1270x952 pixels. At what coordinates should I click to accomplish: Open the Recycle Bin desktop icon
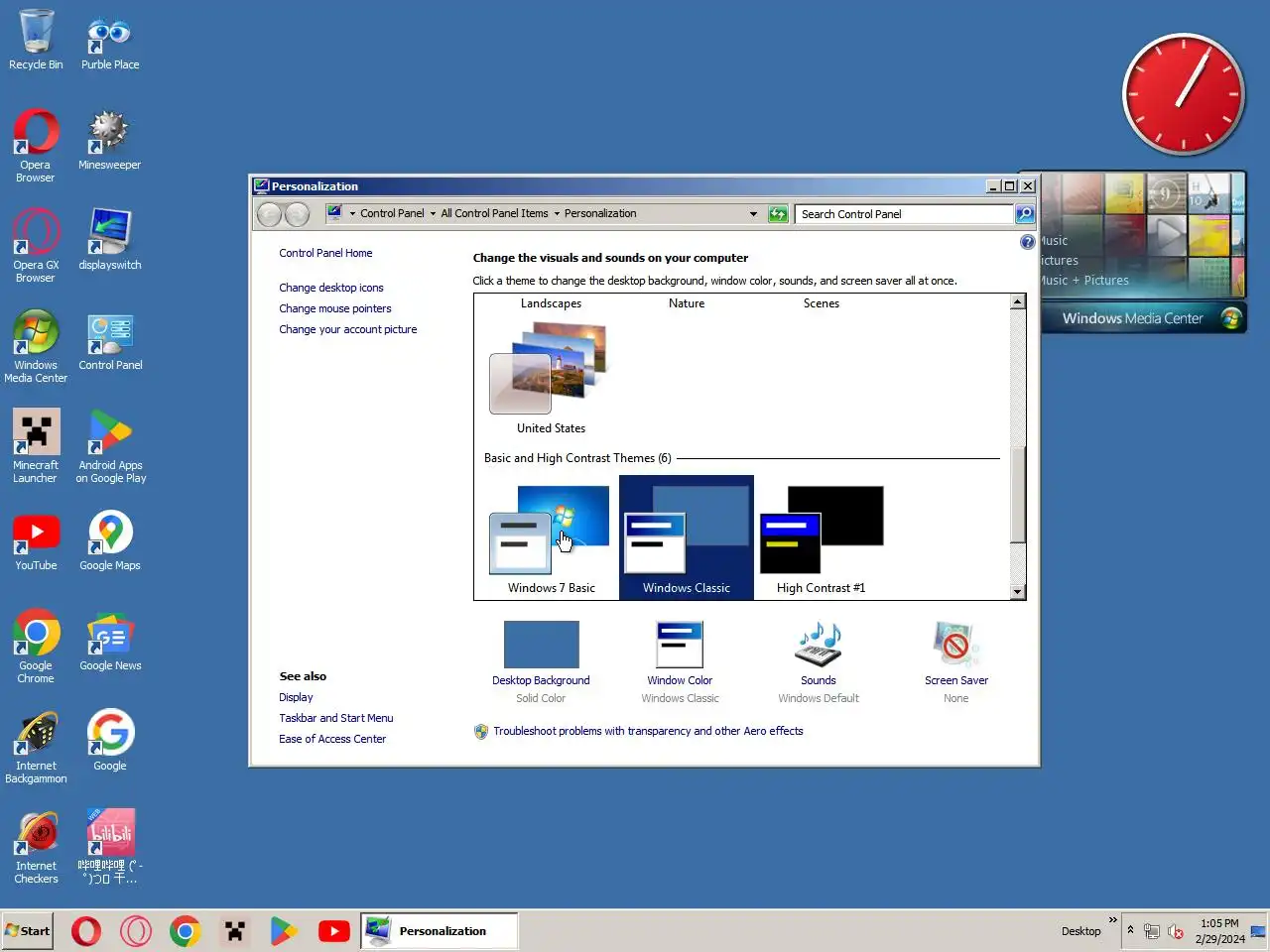[36, 40]
